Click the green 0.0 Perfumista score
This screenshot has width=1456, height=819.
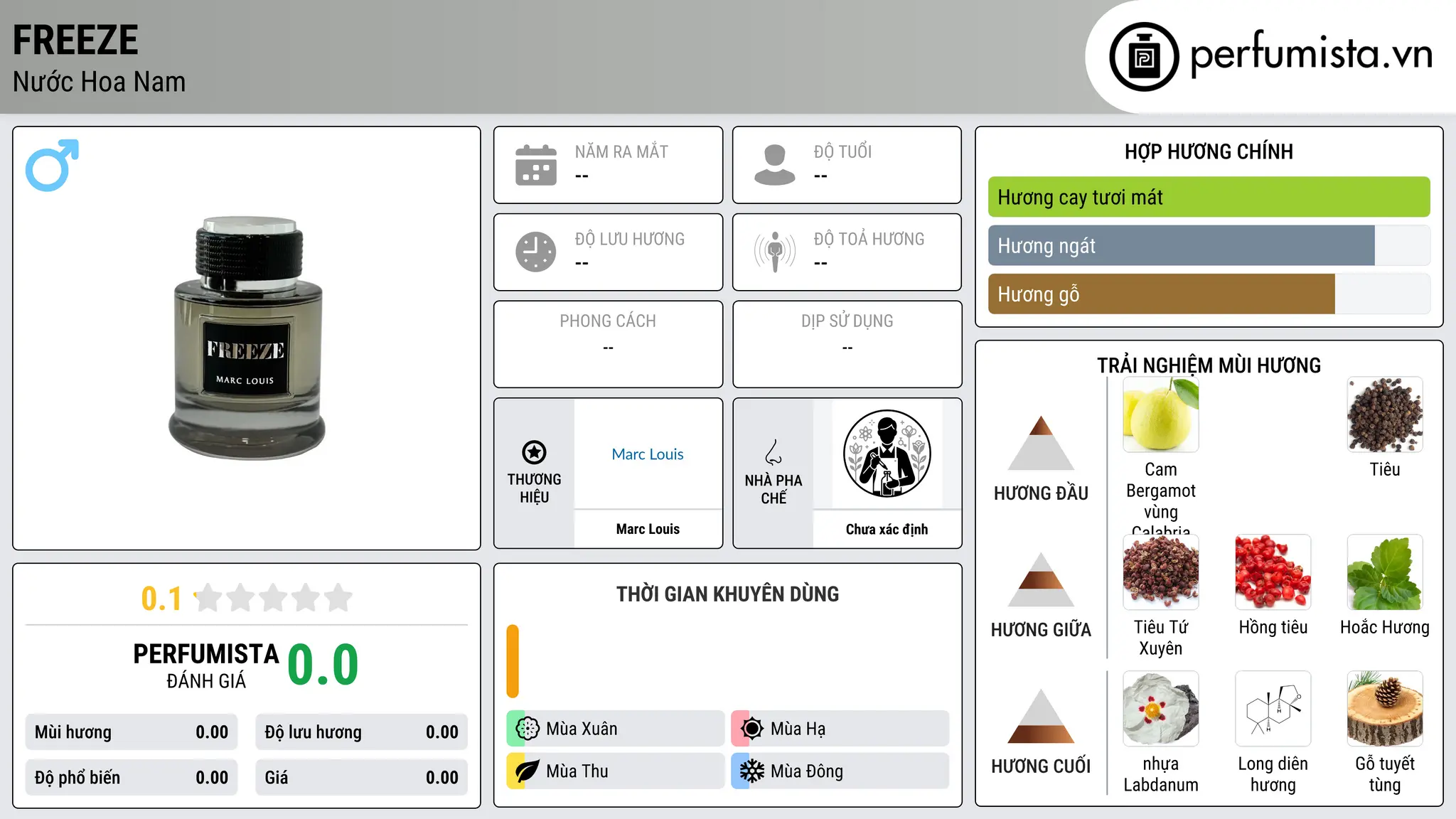323,665
